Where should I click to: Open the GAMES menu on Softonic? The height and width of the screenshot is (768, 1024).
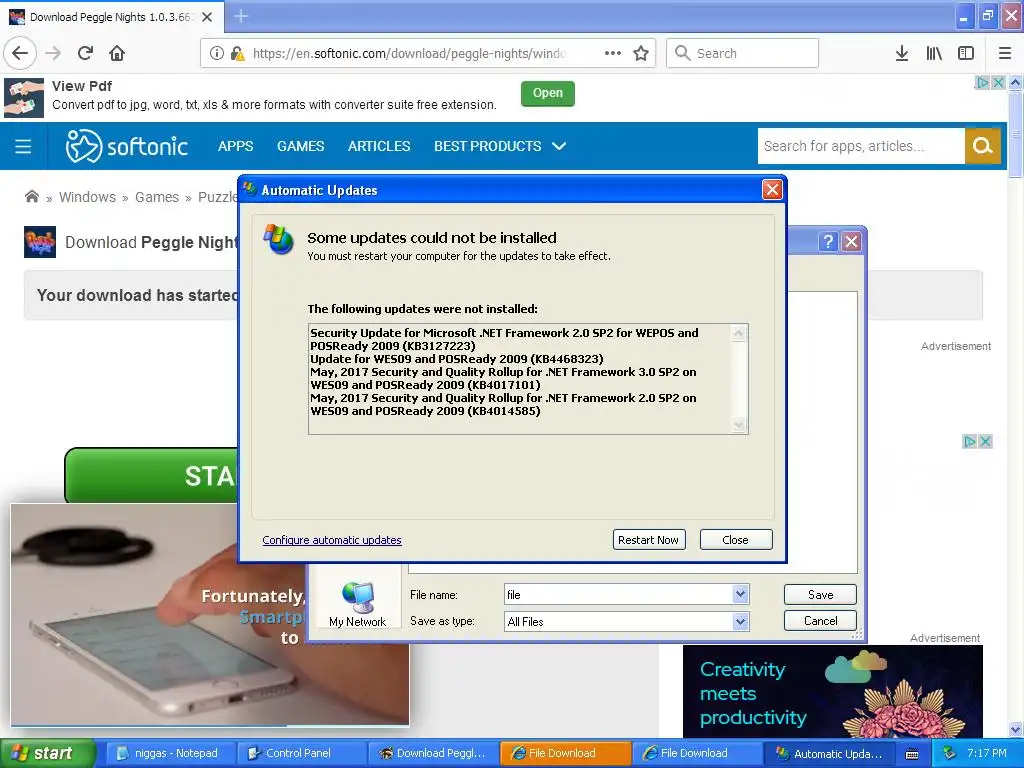300,146
